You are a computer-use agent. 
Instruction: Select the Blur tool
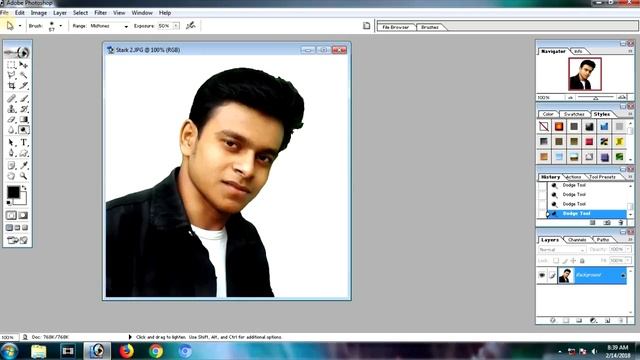pos(11,130)
